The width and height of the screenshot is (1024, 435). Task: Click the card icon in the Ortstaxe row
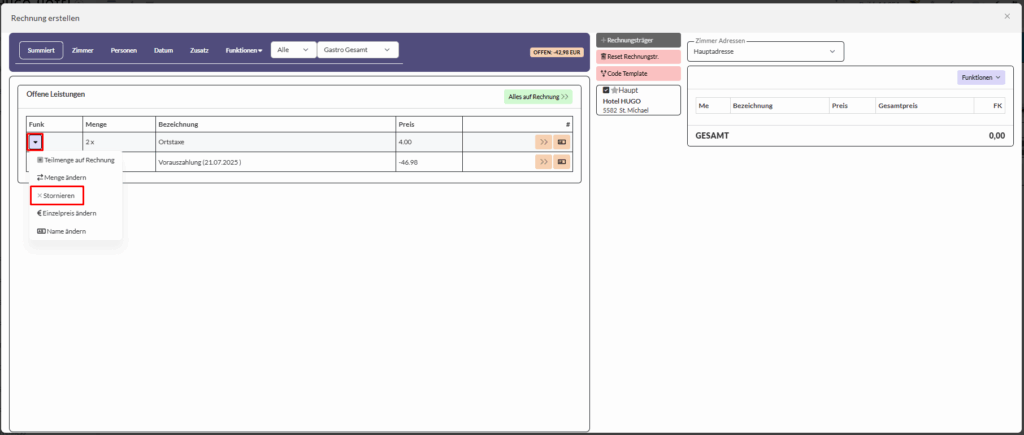pyautogui.click(x=561, y=142)
